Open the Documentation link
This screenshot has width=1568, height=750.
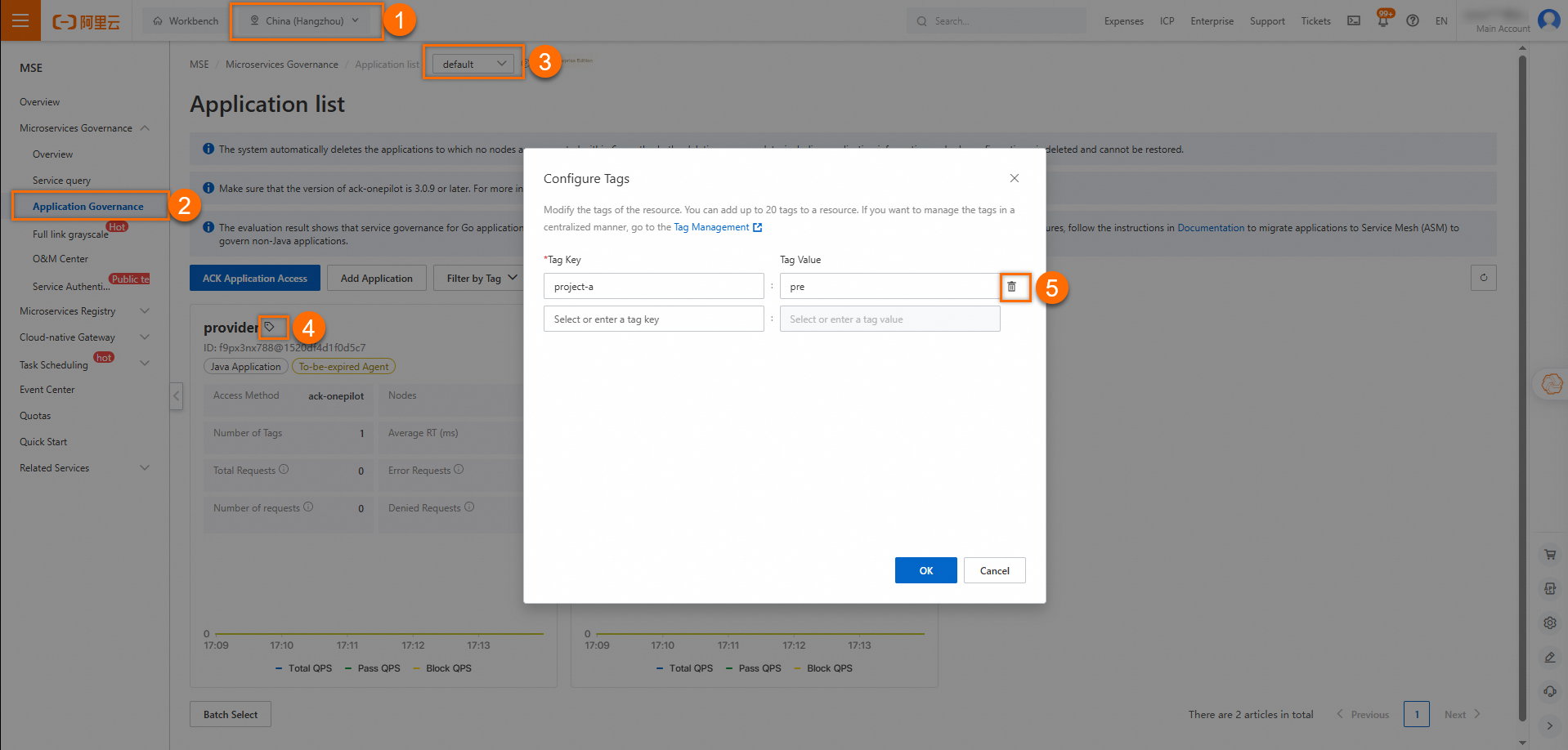[1211, 228]
